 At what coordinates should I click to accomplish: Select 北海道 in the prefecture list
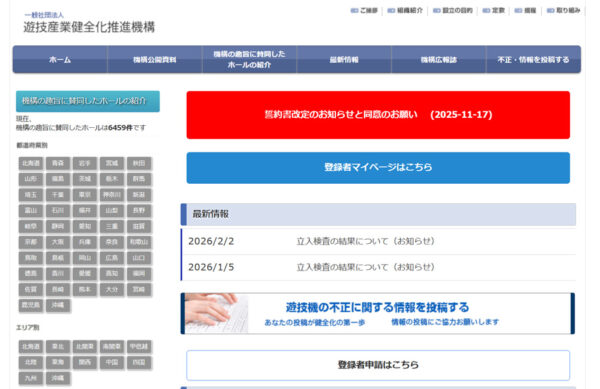coord(31,163)
